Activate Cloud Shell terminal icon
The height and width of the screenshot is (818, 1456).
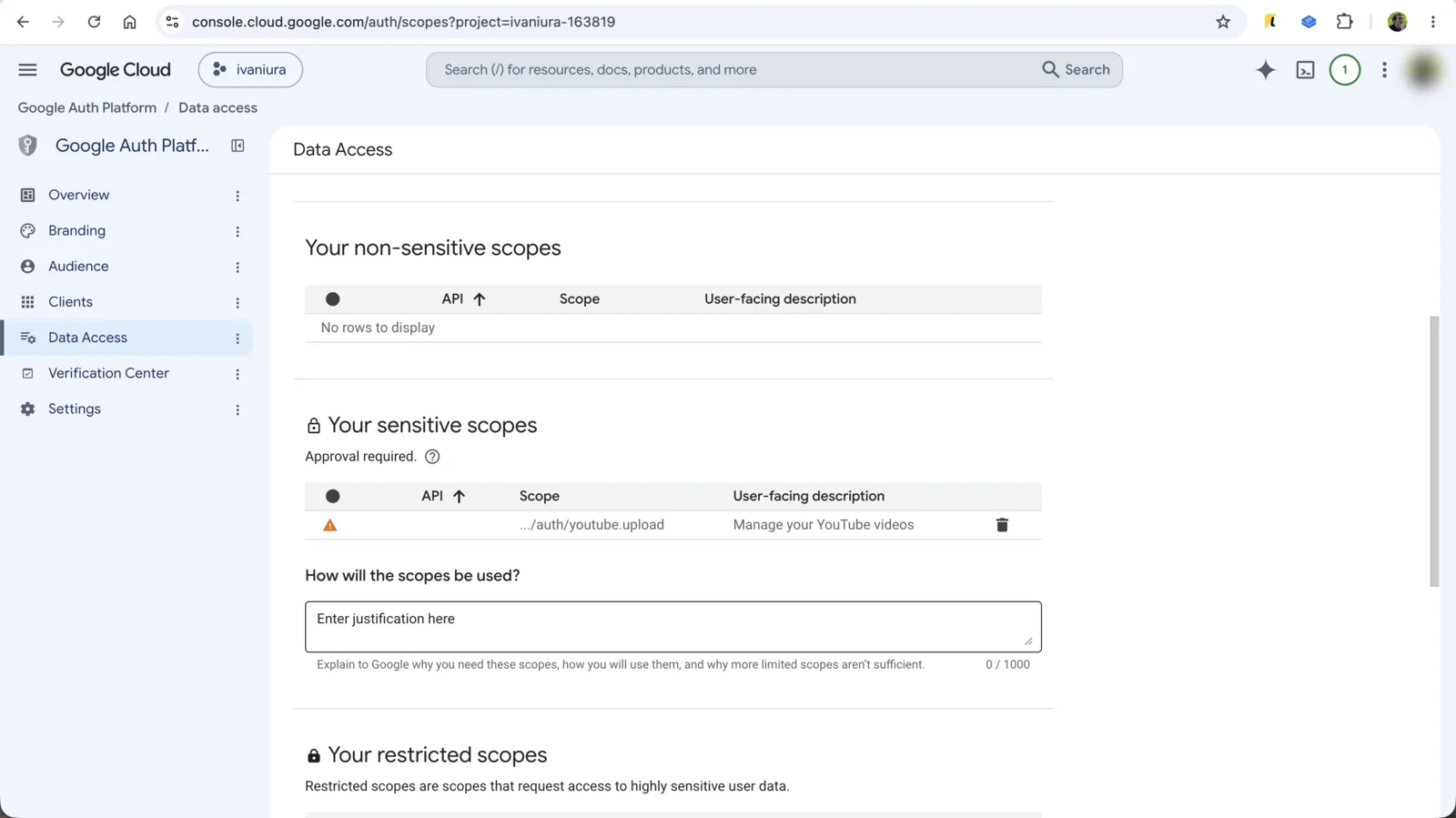click(1305, 70)
